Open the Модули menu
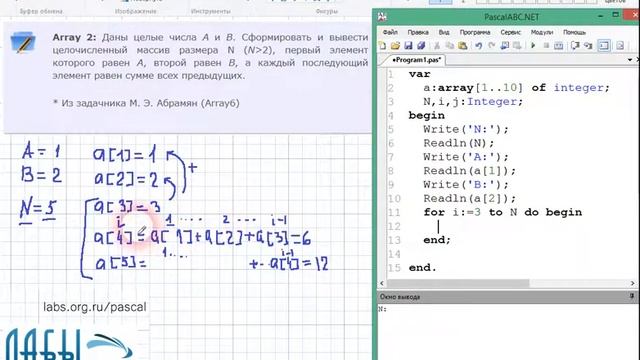Screen dimensions: 640x360 542,32
